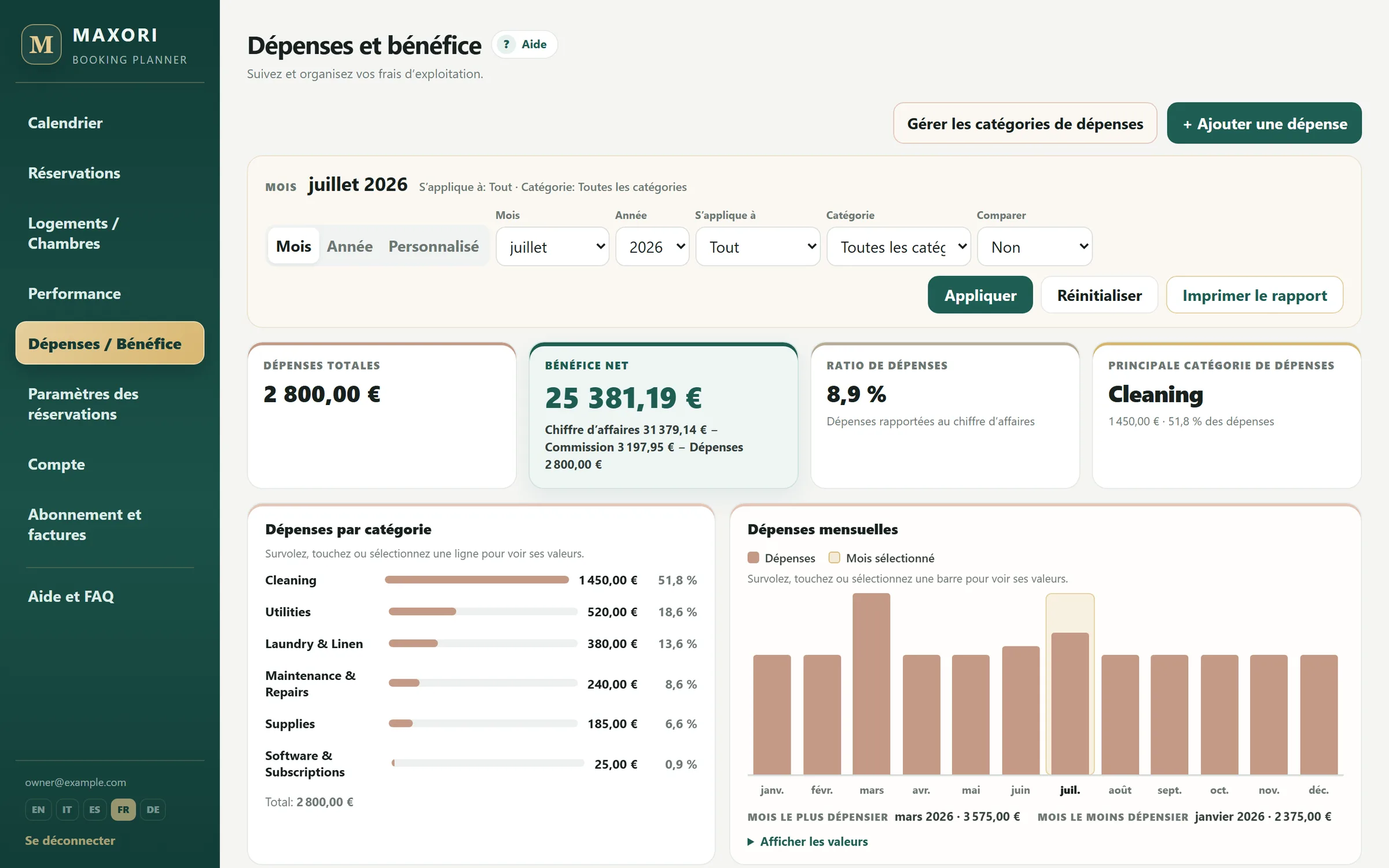Select the FR language button
Image resolution: width=1389 pixels, height=868 pixels.
click(123, 810)
